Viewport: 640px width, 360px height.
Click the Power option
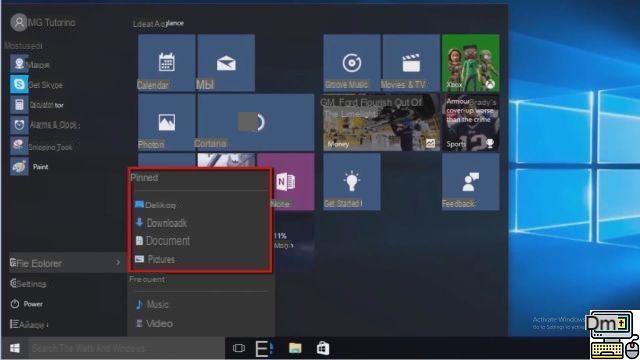click(27, 304)
